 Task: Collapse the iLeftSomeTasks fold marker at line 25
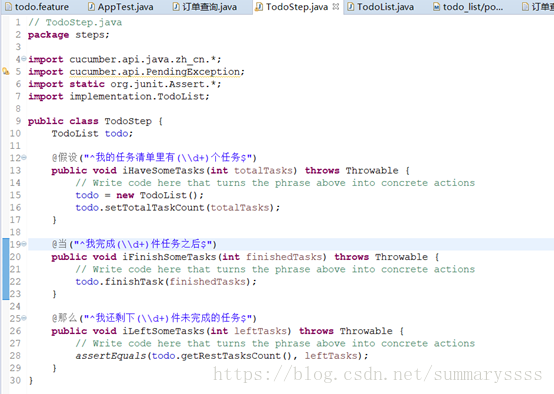24,318
